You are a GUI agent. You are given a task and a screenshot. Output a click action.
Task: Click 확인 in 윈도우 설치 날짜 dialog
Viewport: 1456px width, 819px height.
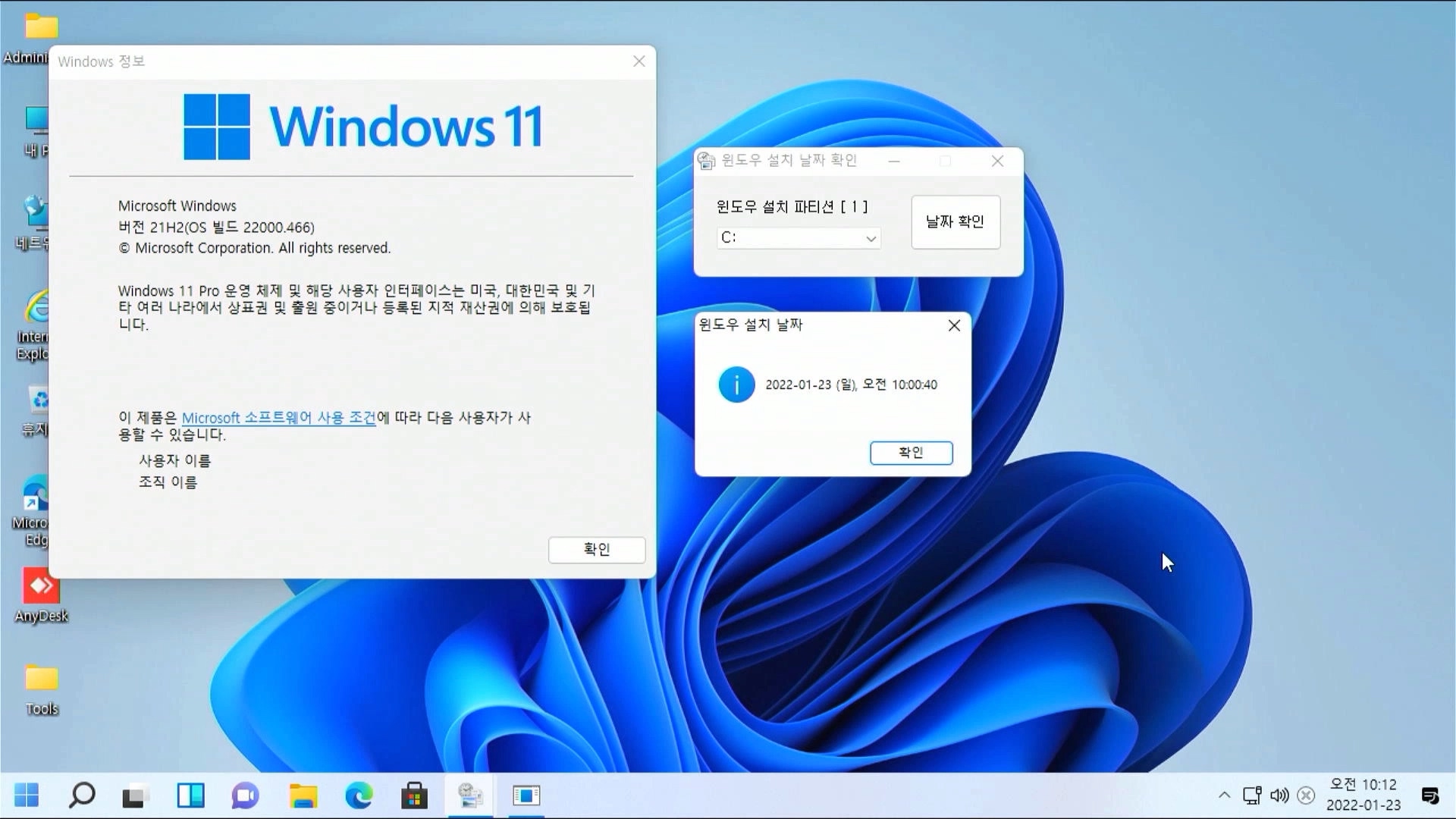911,453
